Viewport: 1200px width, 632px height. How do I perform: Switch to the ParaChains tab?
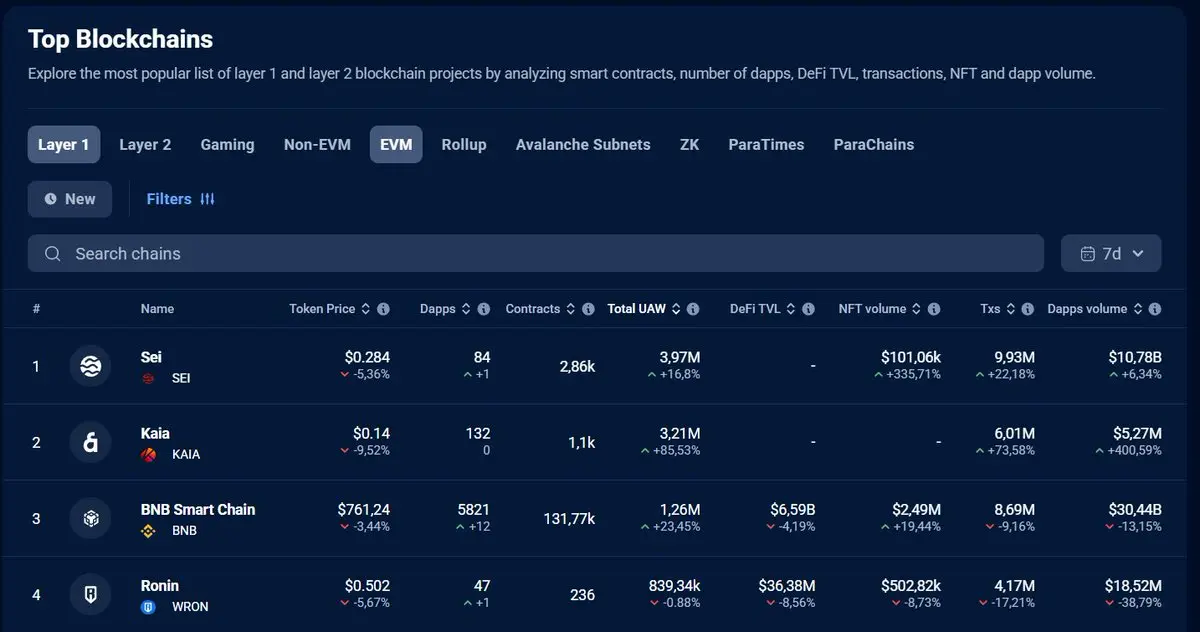coord(874,144)
